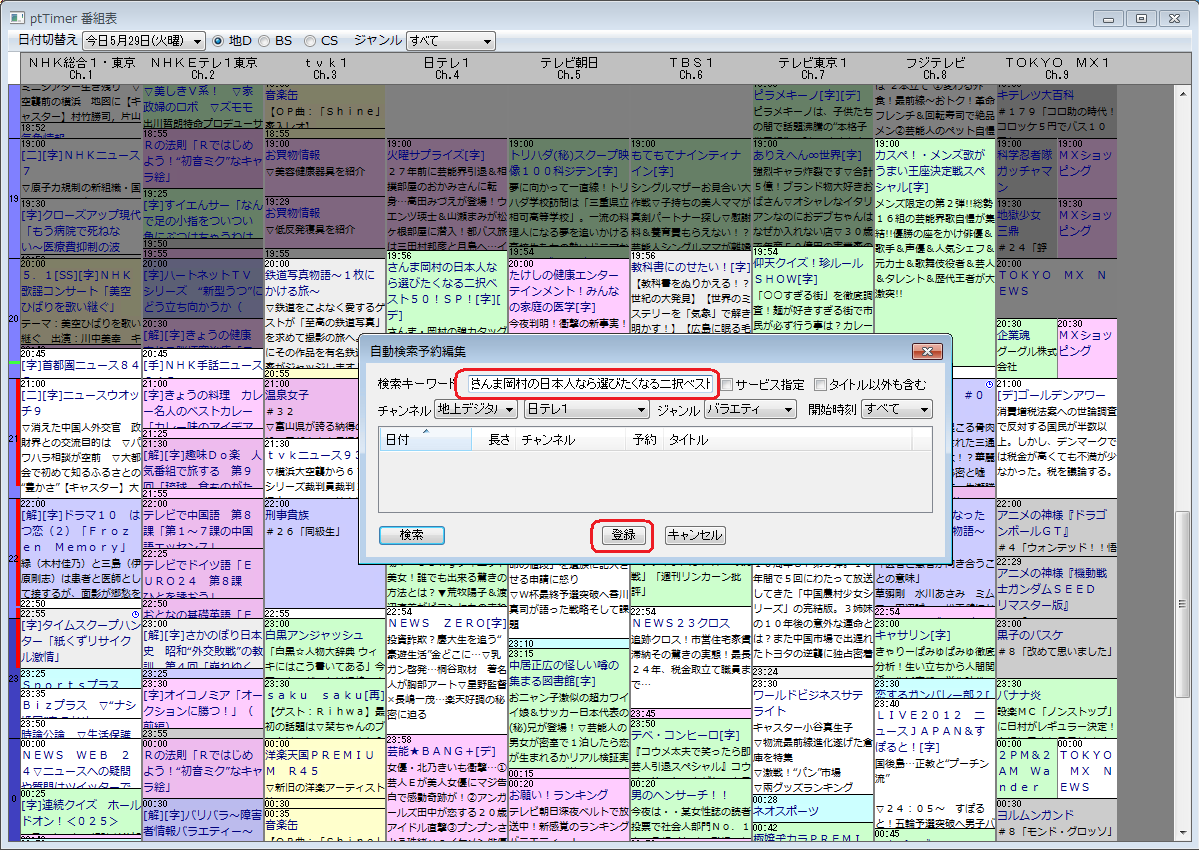Expand the top ジャンル すべて dropdown

[450, 41]
